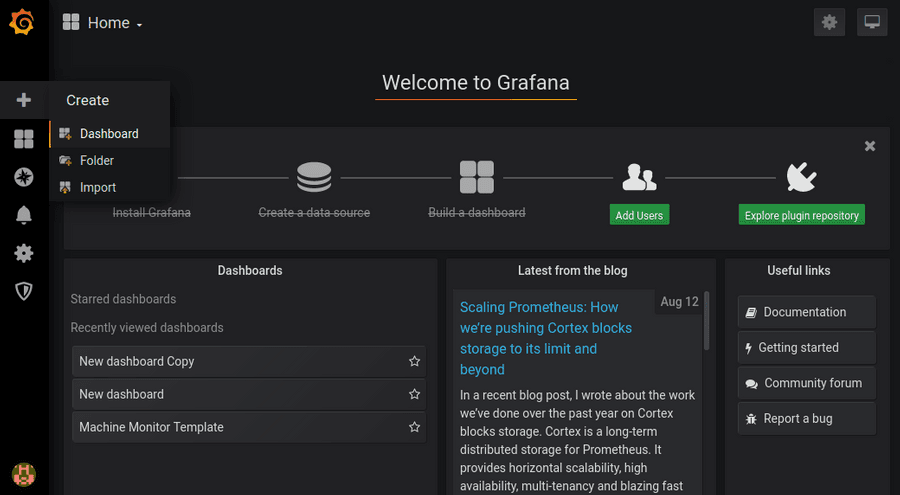
Task: Cycle view mode with the monitor icon
Action: pos(872,22)
